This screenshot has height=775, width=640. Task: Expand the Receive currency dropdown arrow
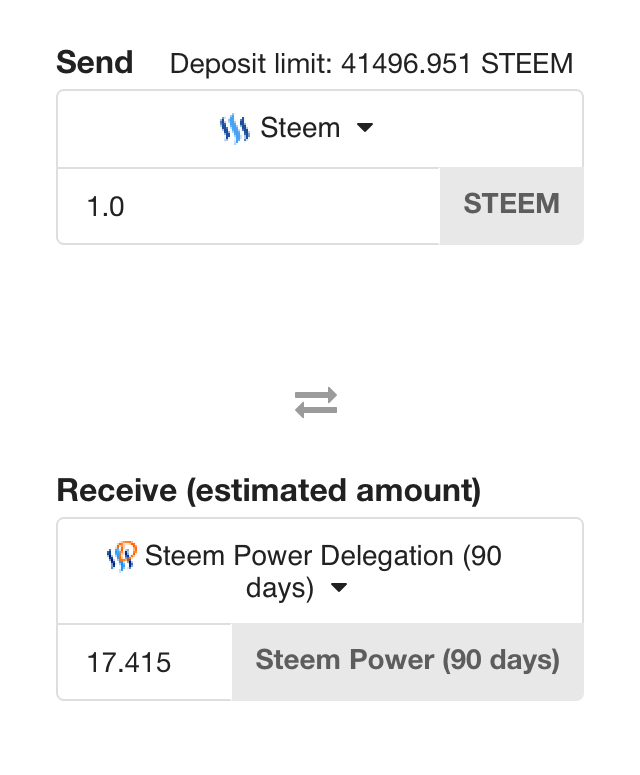pos(338,589)
